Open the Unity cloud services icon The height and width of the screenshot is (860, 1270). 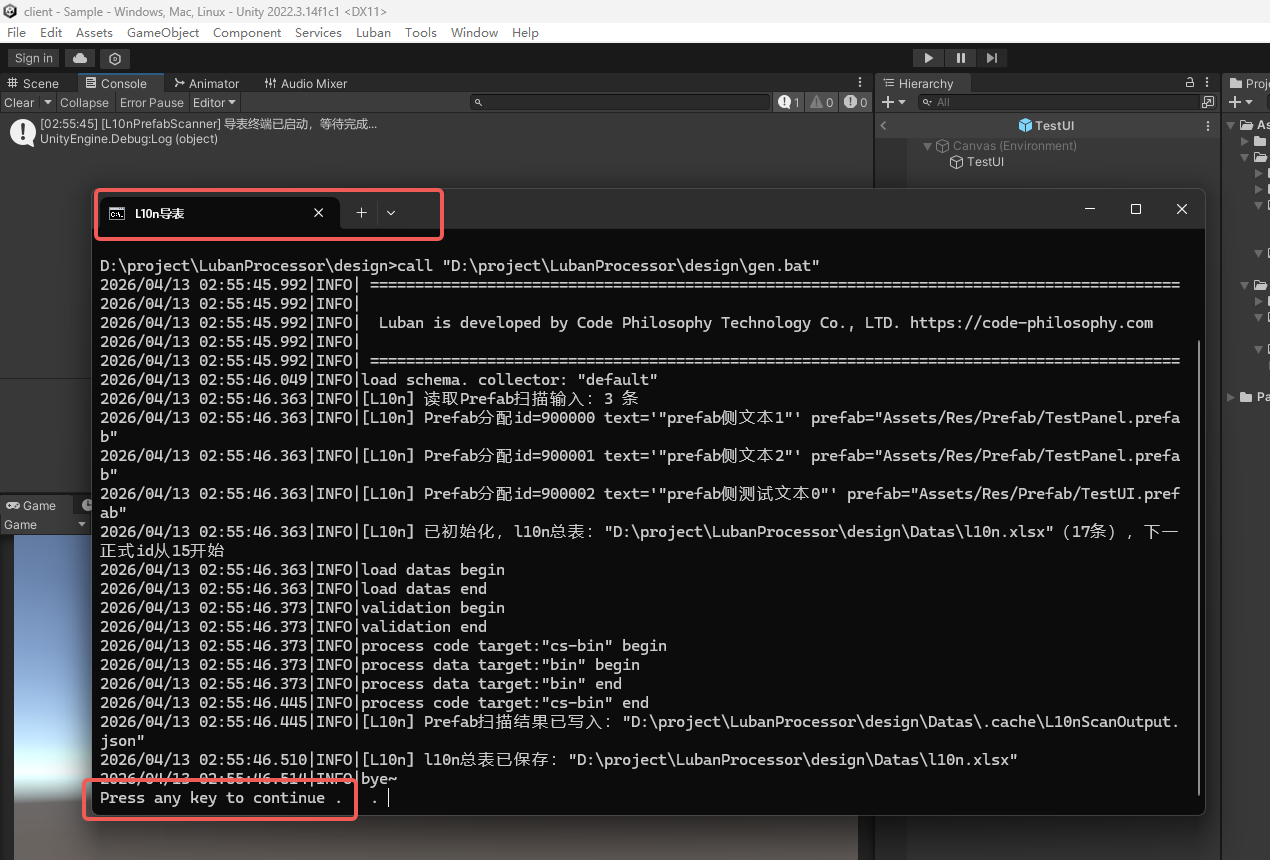pyautogui.click(x=80, y=59)
